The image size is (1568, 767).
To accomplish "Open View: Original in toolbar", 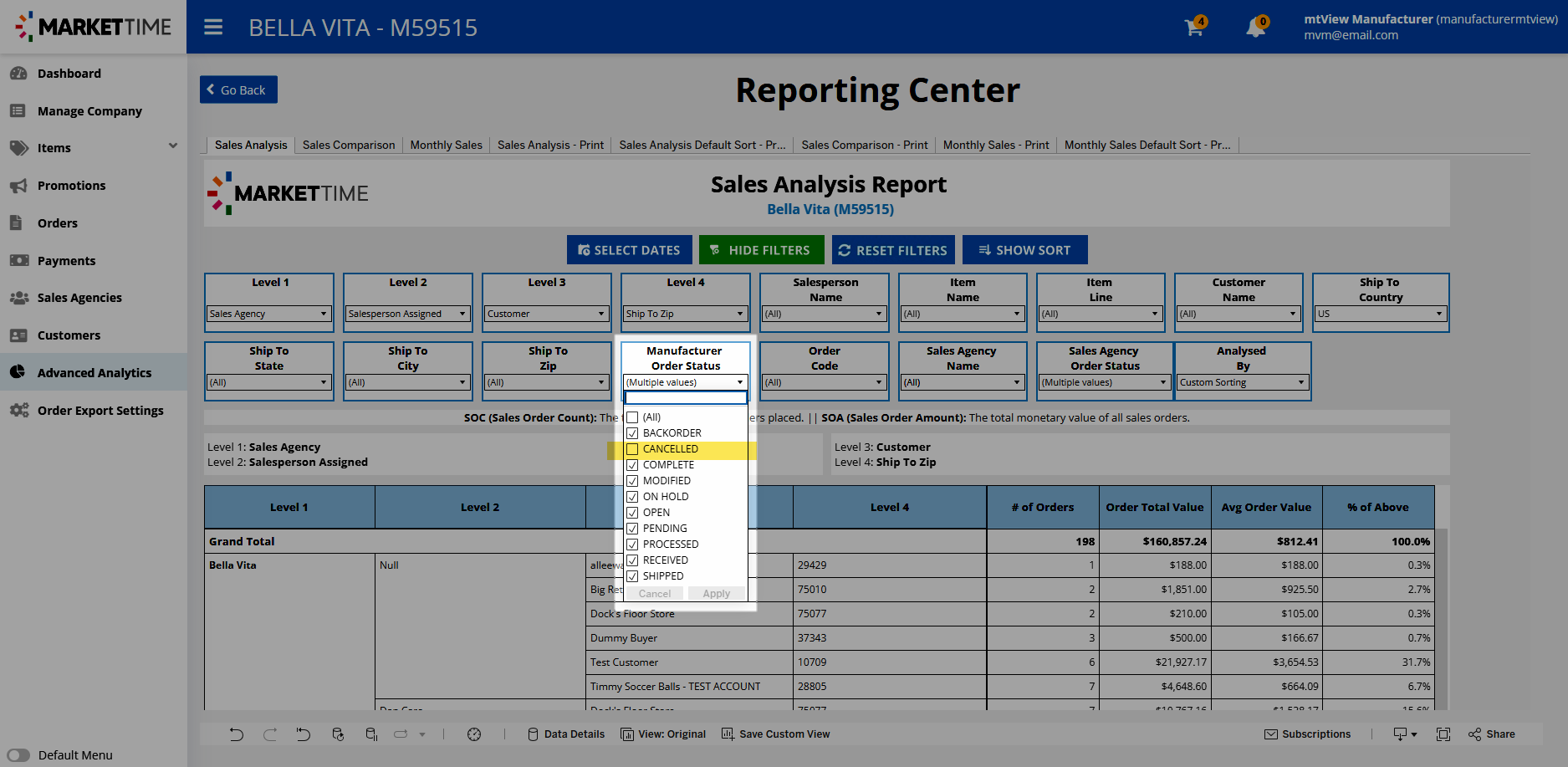I will point(663,734).
